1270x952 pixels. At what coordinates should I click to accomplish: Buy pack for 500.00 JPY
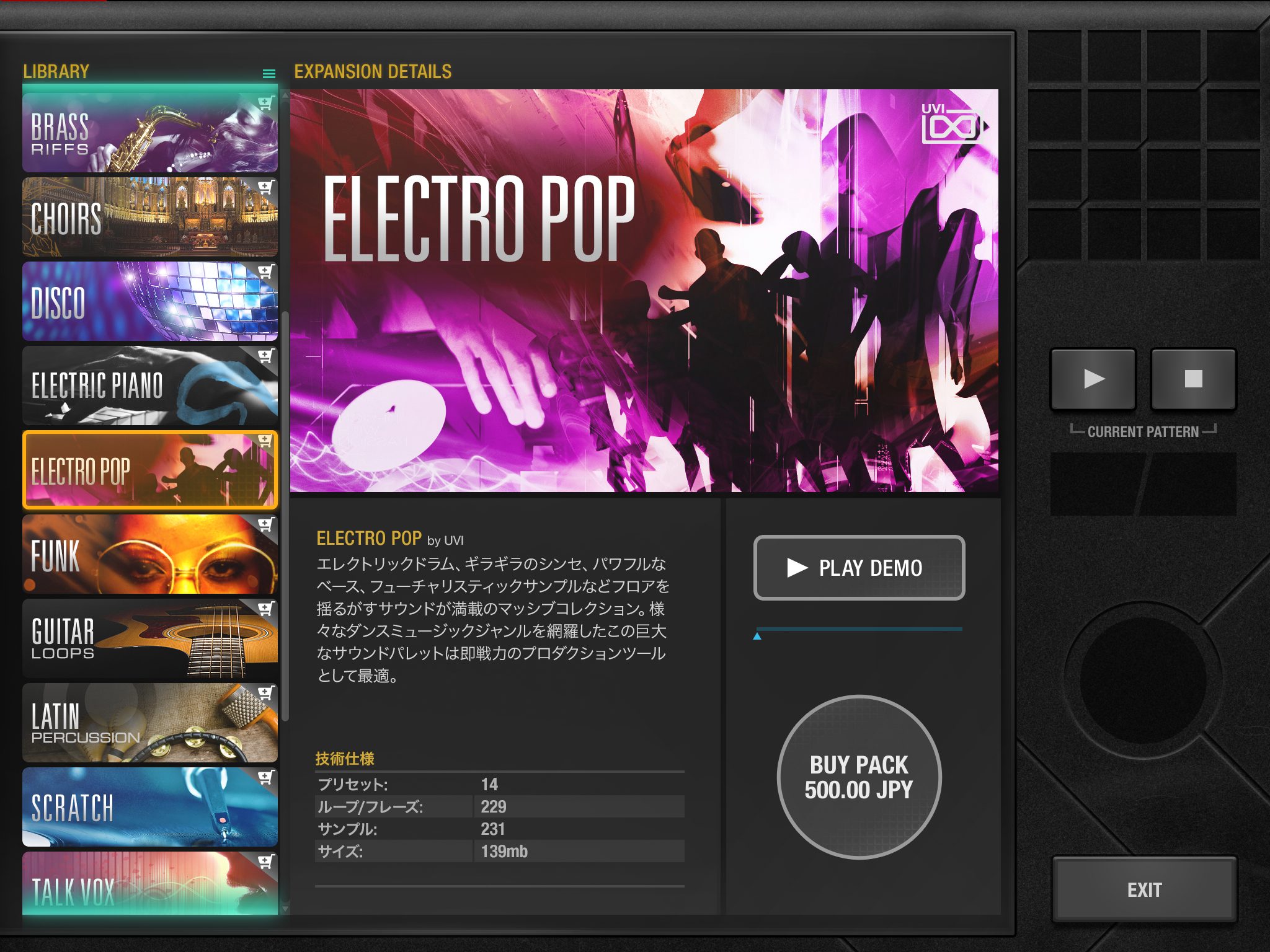(859, 777)
